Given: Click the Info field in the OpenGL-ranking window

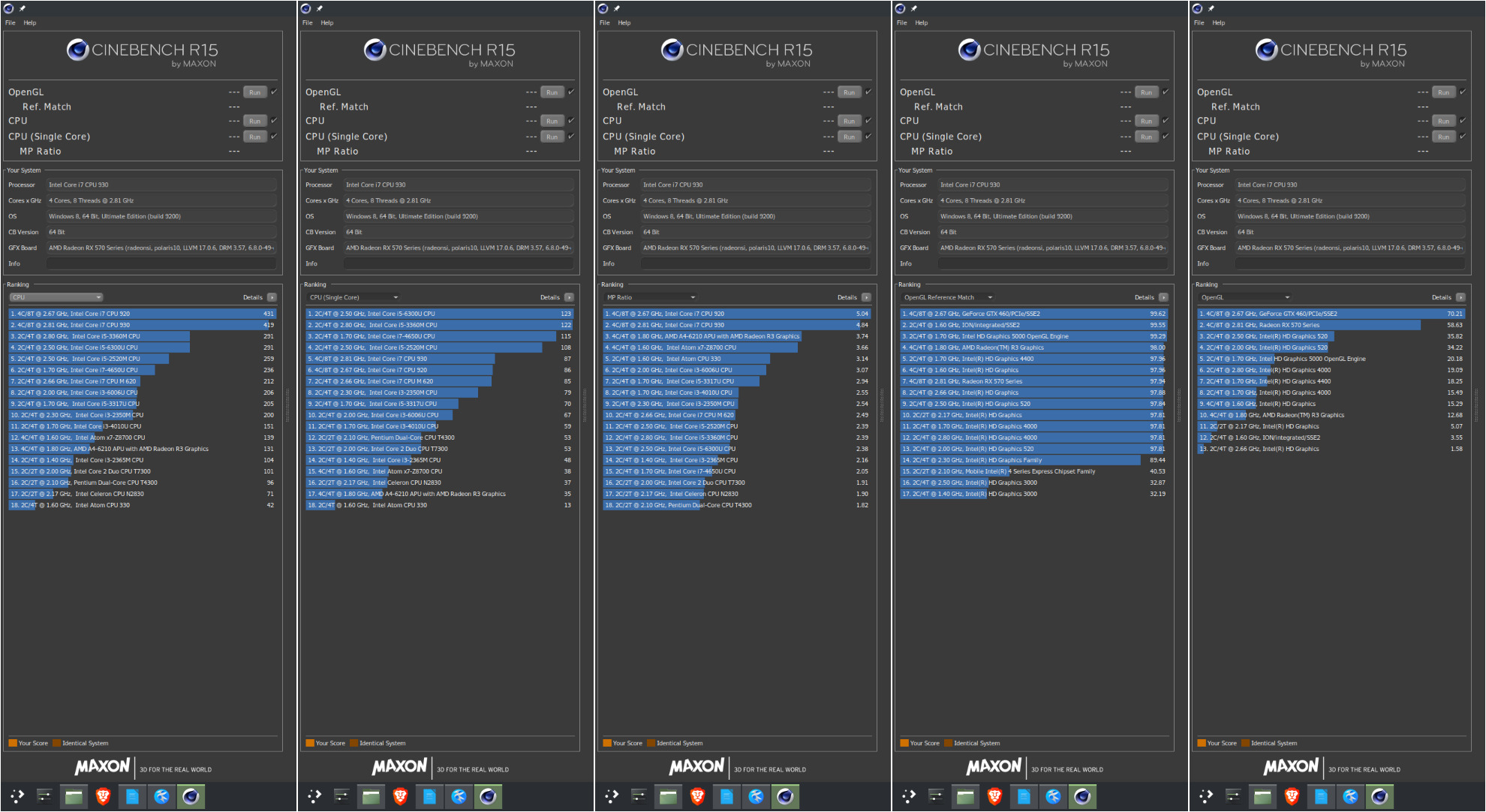Looking at the screenshot, I should [1350, 263].
